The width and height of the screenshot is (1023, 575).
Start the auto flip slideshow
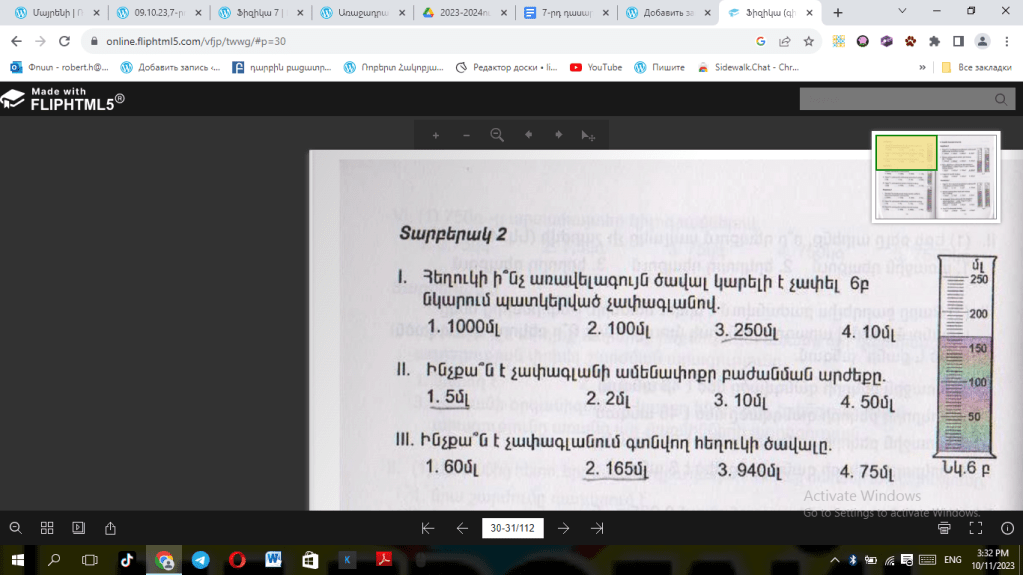(79, 528)
